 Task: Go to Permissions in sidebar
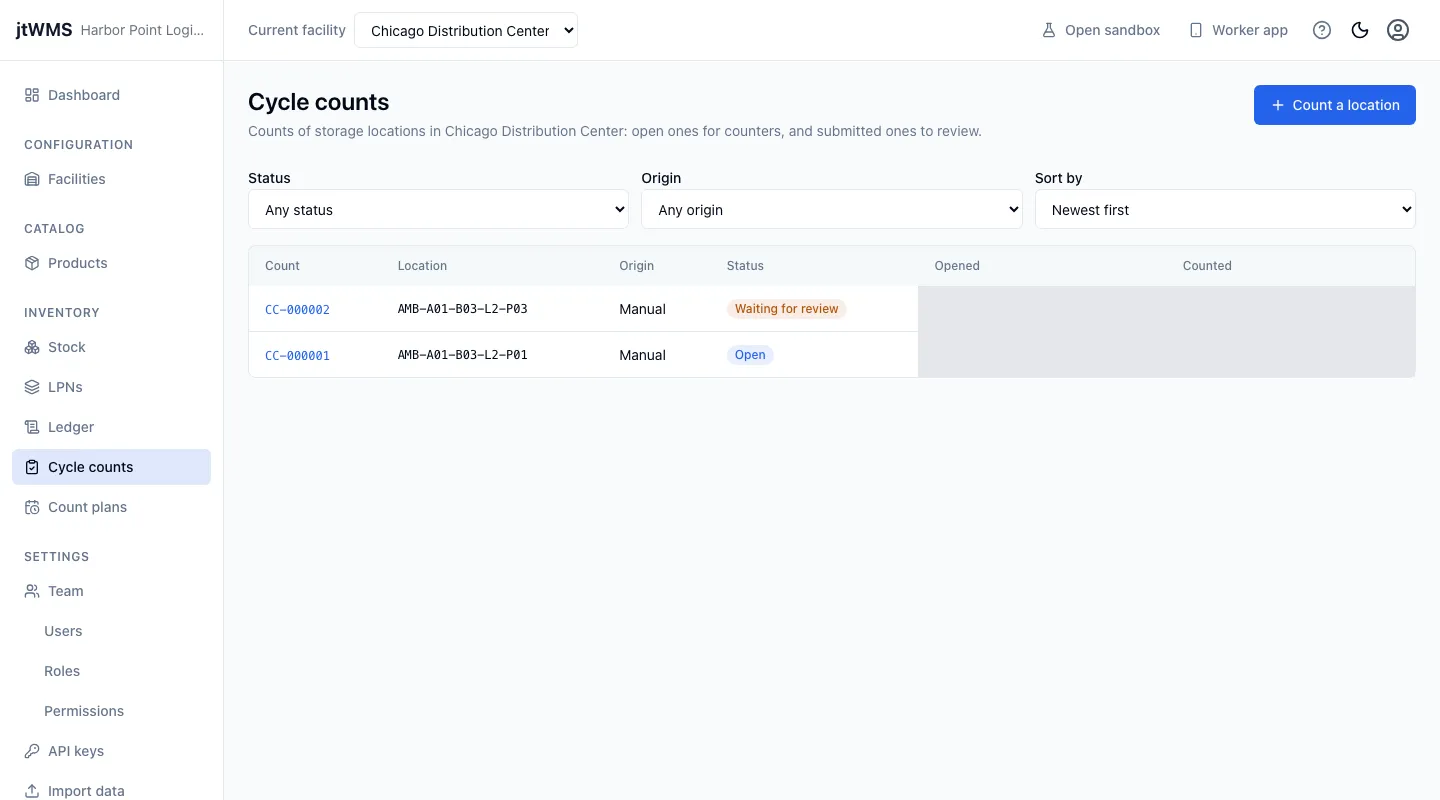pyautogui.click(x=84, y=711)
